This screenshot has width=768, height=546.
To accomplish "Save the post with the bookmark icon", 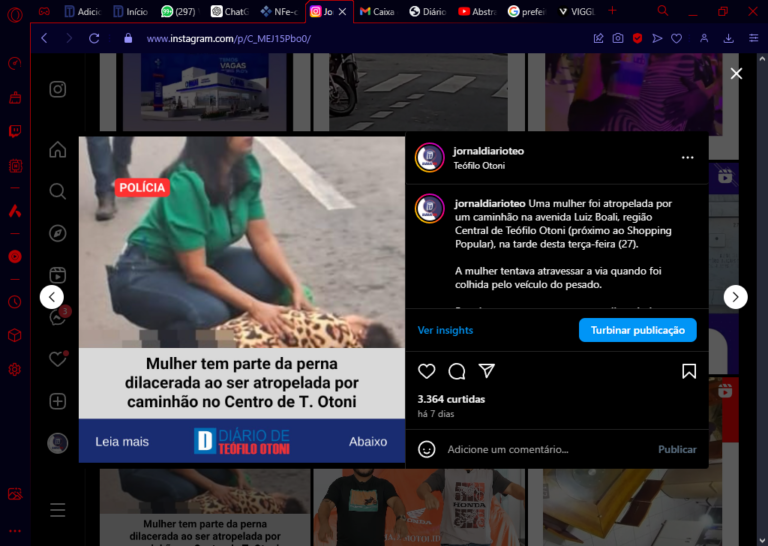I will point(689,371).
